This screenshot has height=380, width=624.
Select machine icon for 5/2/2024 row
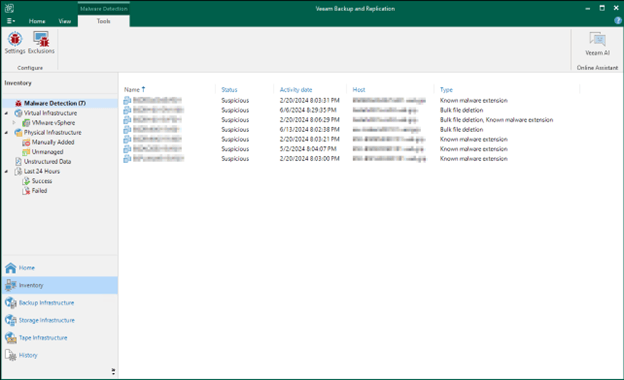127,149
